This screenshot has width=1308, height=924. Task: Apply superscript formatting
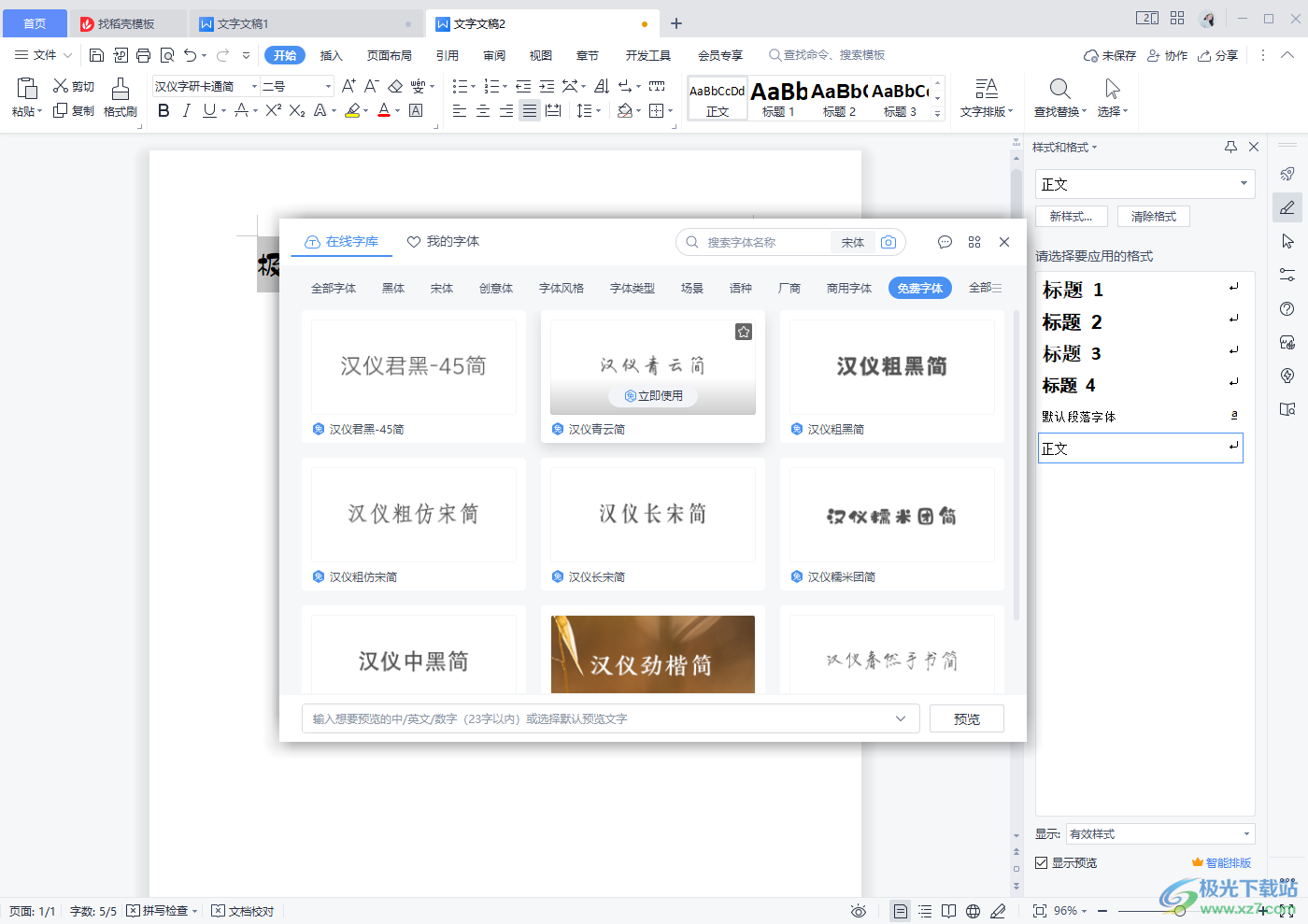[273, 110]
